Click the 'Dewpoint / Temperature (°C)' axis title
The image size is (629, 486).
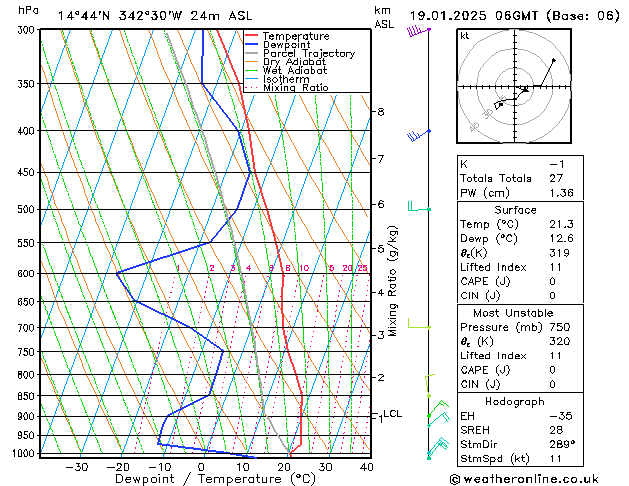(215, 479)
